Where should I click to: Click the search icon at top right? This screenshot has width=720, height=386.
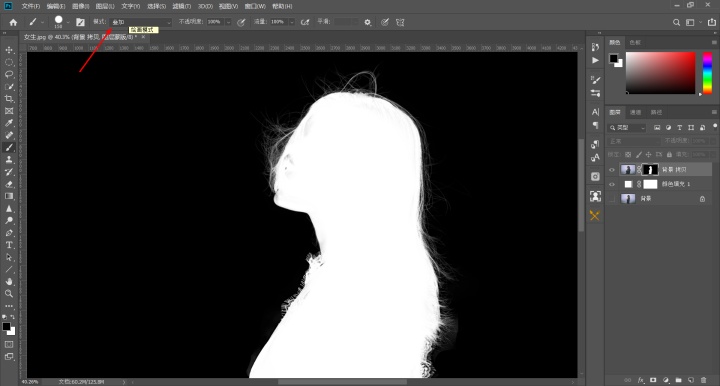(676, 22)
